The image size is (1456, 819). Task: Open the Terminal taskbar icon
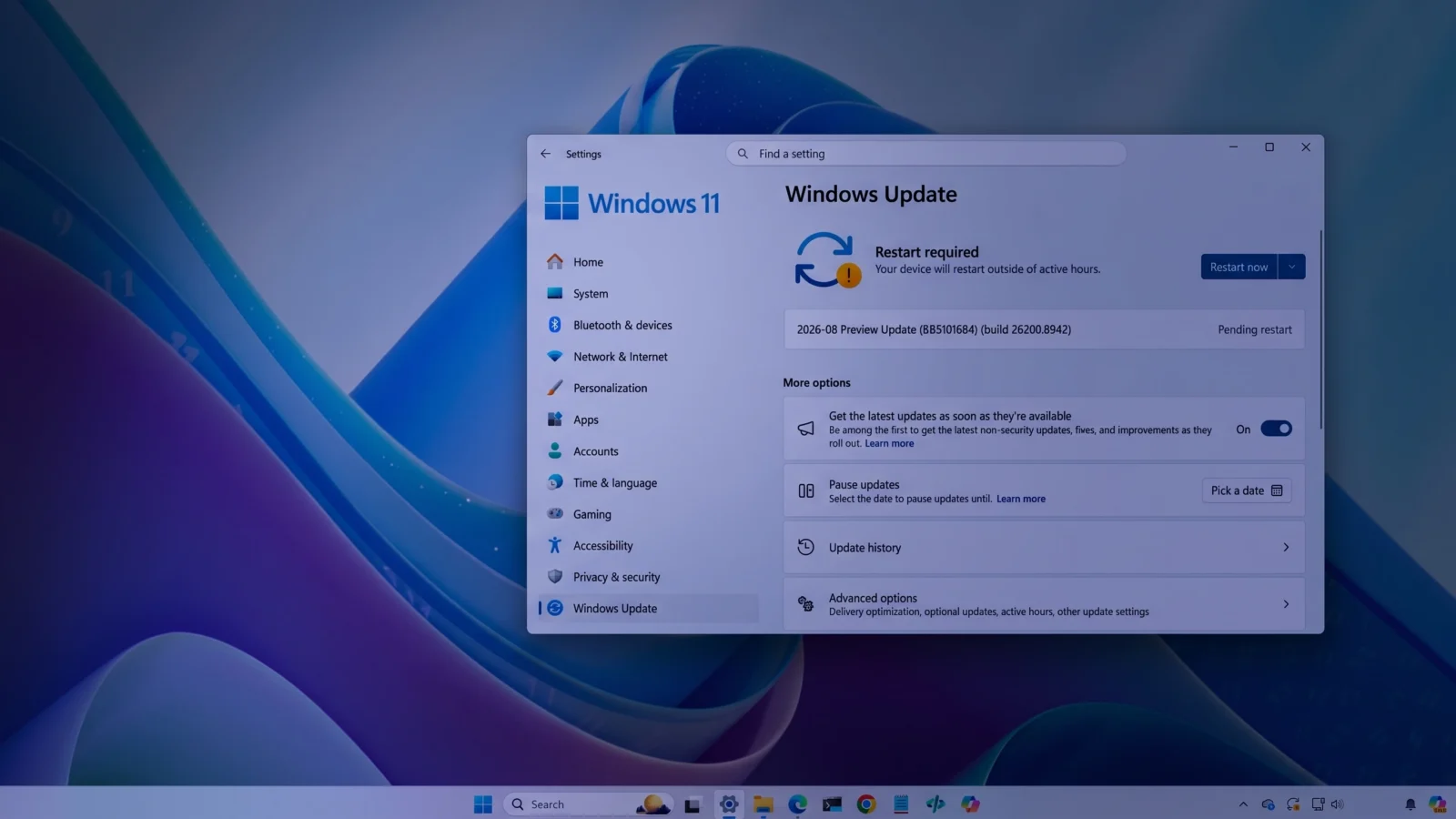pos(832,804)
